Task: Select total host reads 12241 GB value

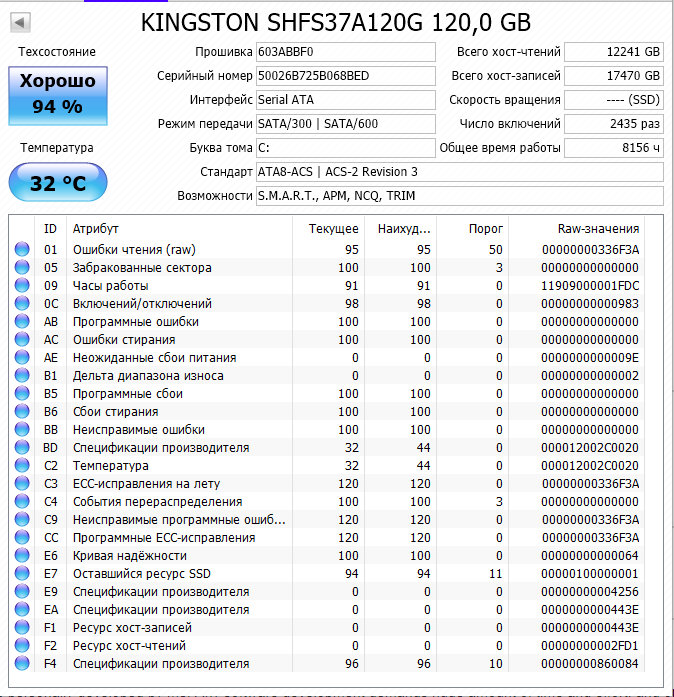Action: (x=614, y=52)
